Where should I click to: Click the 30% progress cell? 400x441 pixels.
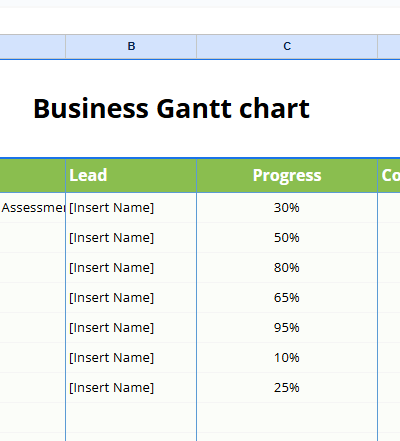287,208
